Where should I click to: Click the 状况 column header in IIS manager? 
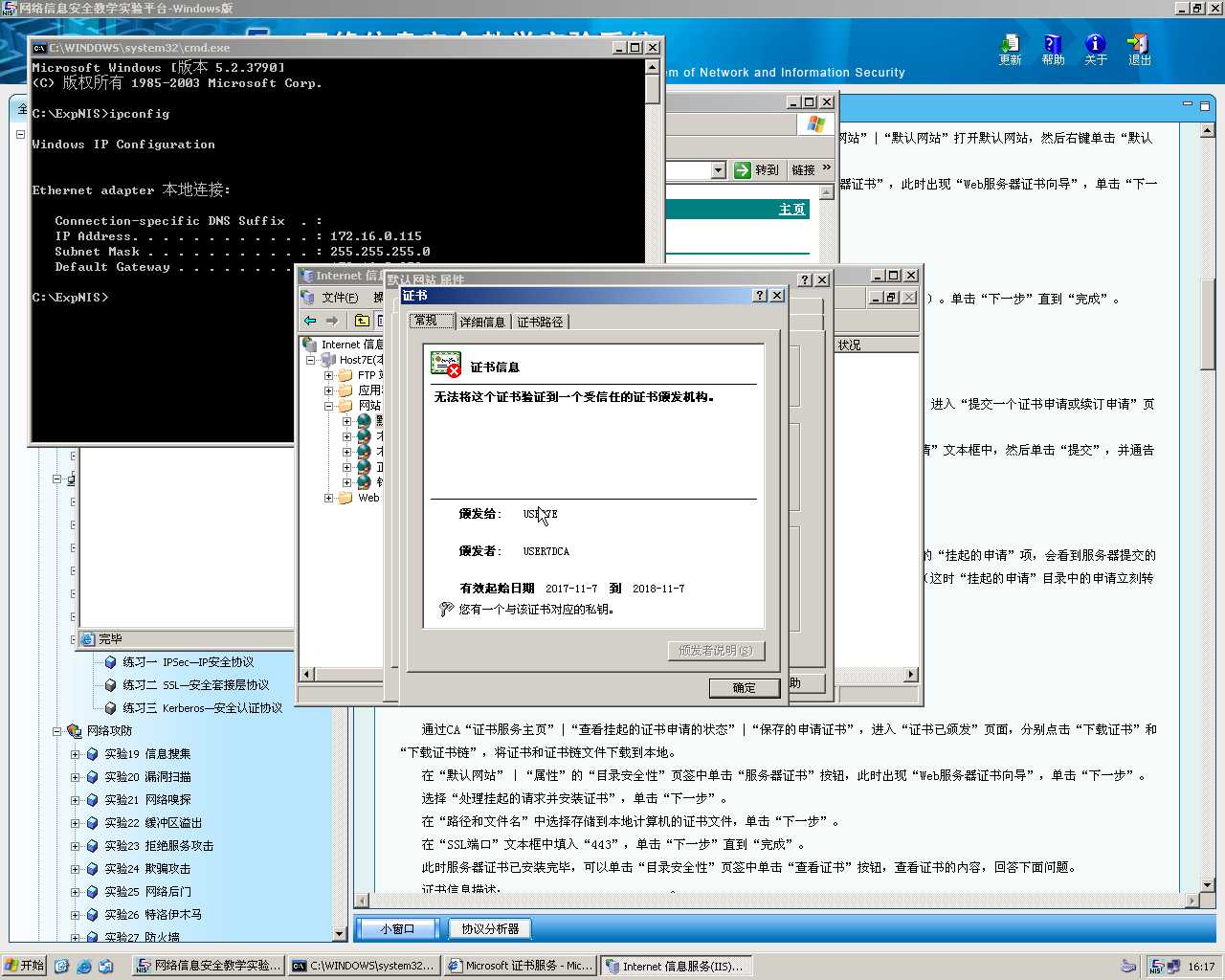click(878, 345)
